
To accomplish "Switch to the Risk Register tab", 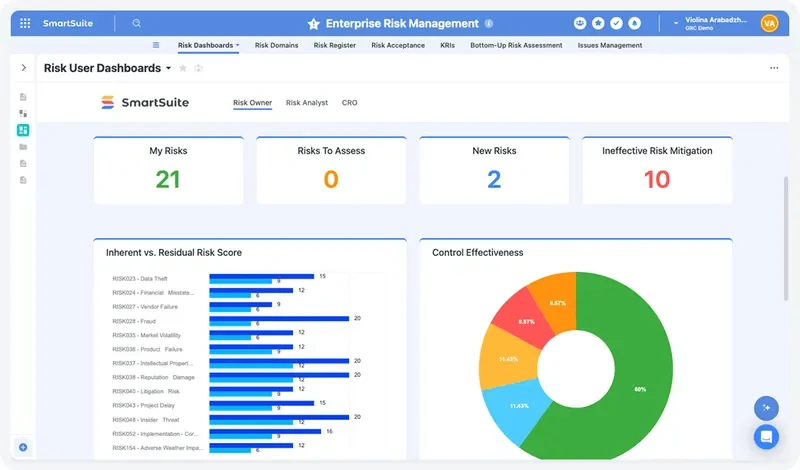I will (x=335, y=45).
